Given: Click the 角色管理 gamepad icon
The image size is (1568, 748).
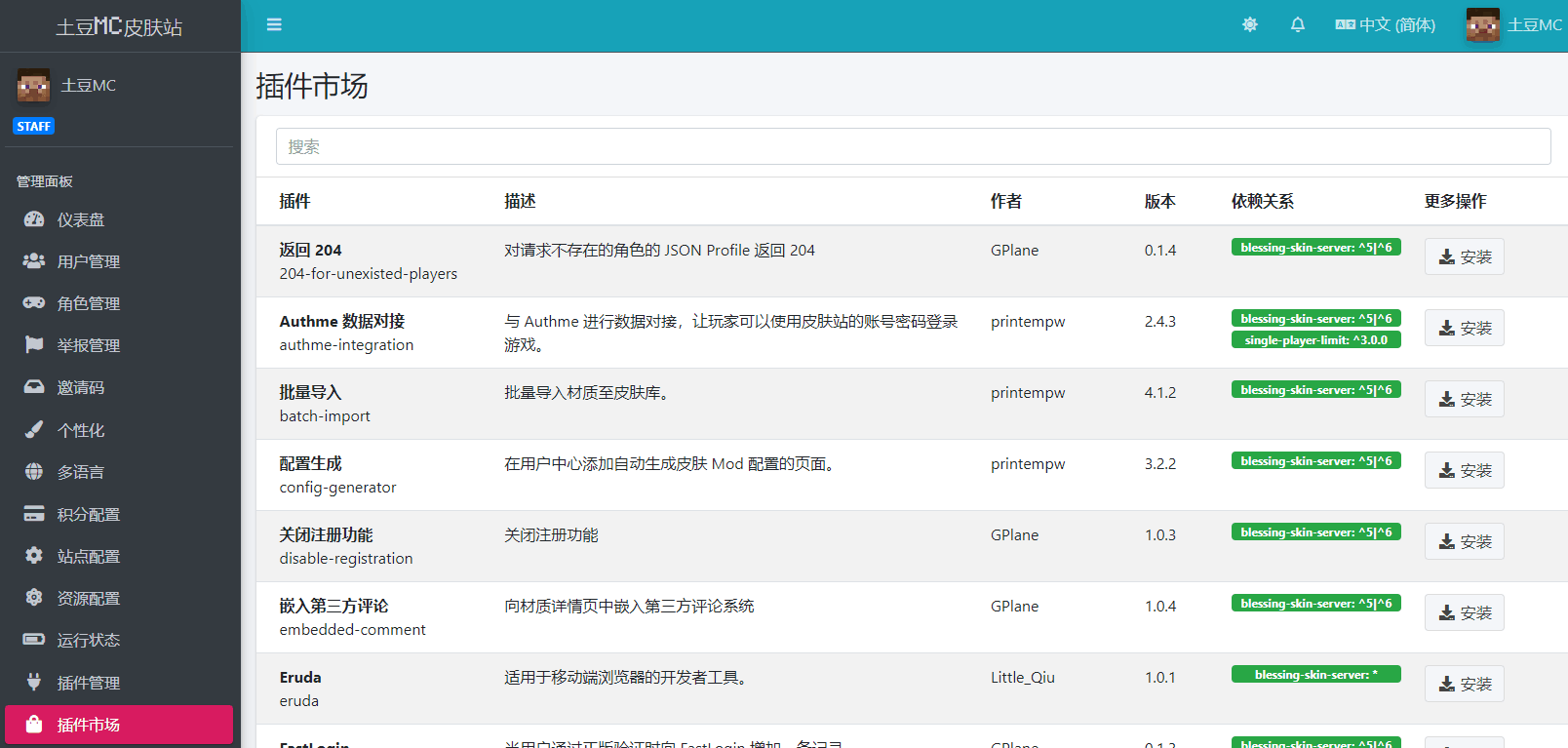Looking at the screenshot, I should pos(34,303).
